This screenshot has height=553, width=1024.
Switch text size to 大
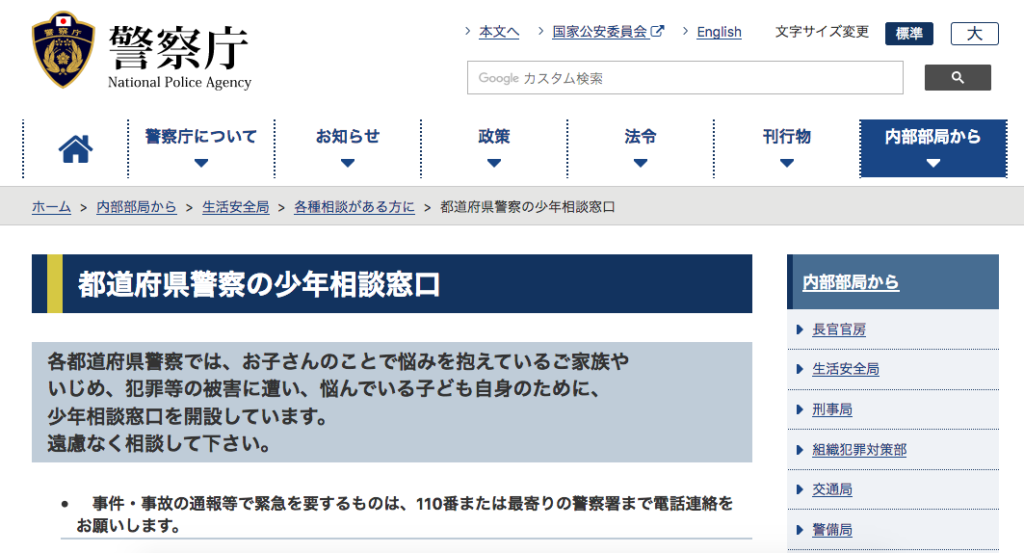coord(974,34)
